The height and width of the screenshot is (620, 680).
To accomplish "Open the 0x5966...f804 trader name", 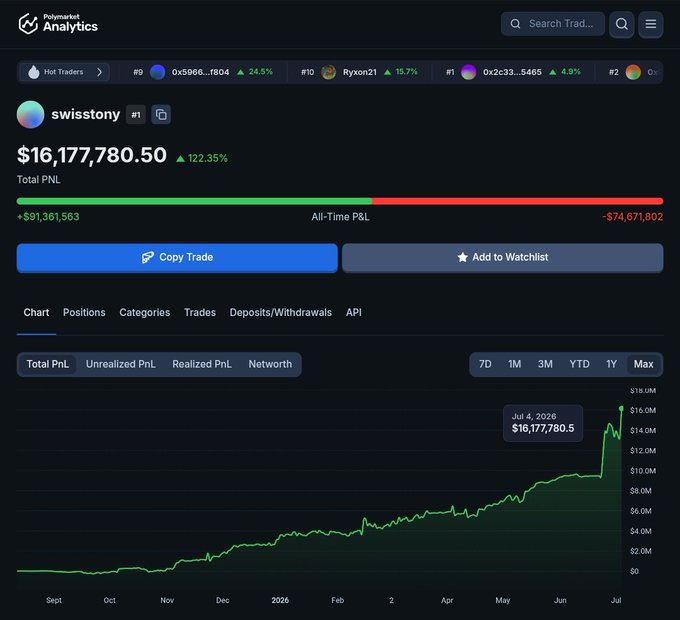I will [x=200, y=72].
